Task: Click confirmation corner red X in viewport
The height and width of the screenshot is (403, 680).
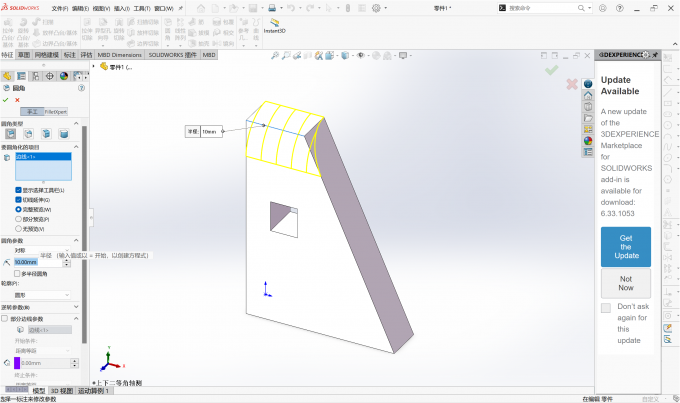Action: (x=572, y=84)
